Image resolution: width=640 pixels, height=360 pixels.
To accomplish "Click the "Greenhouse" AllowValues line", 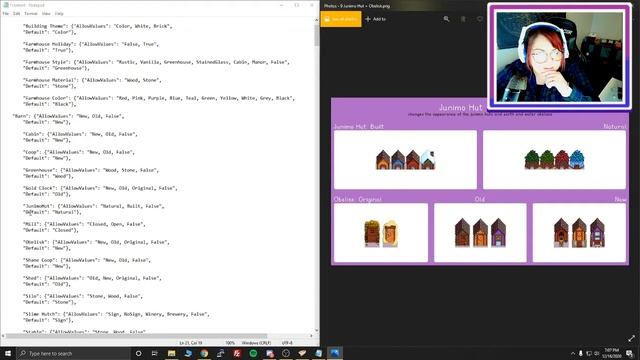I will [91, 170].
